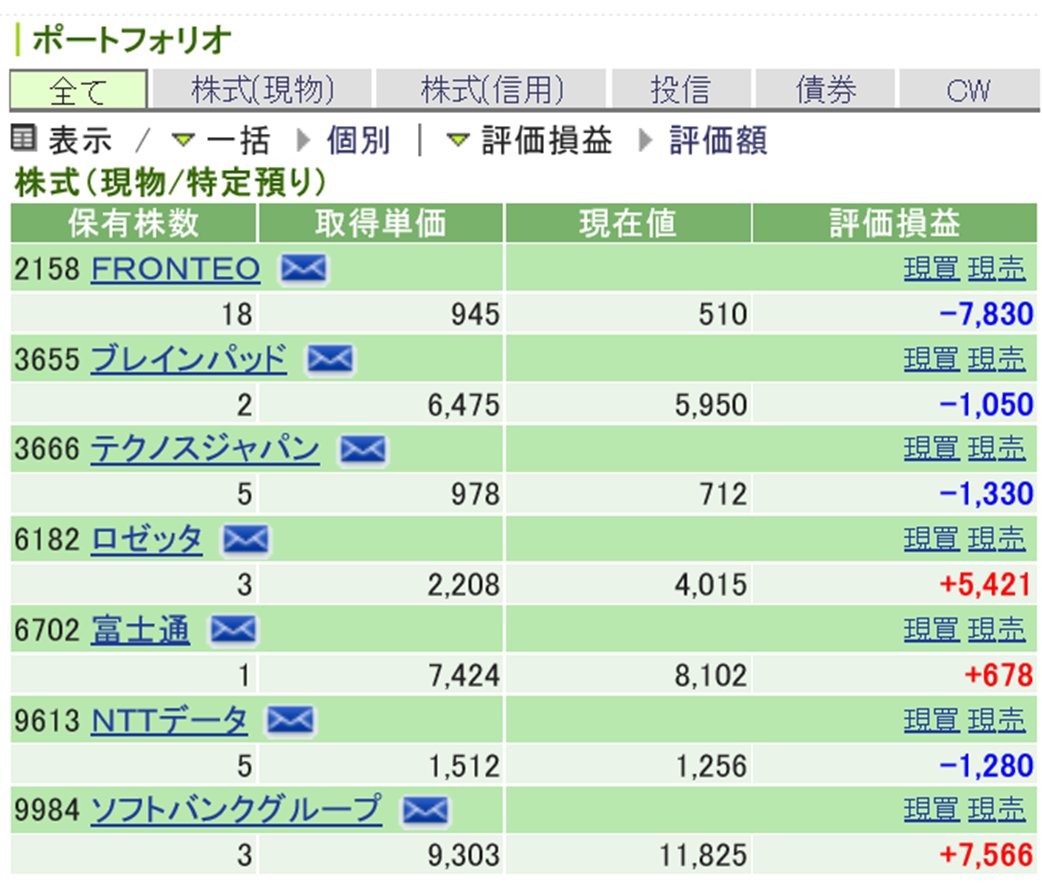1042x885 pixels.
Task: Open the 投信 tab
Action: pos(681,89)
